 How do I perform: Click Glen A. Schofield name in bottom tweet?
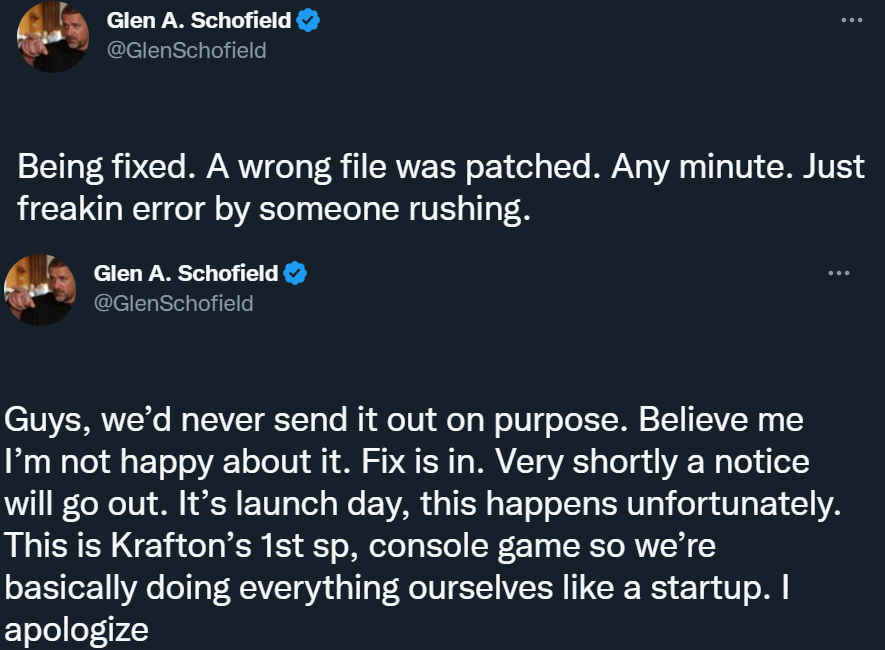186,273
